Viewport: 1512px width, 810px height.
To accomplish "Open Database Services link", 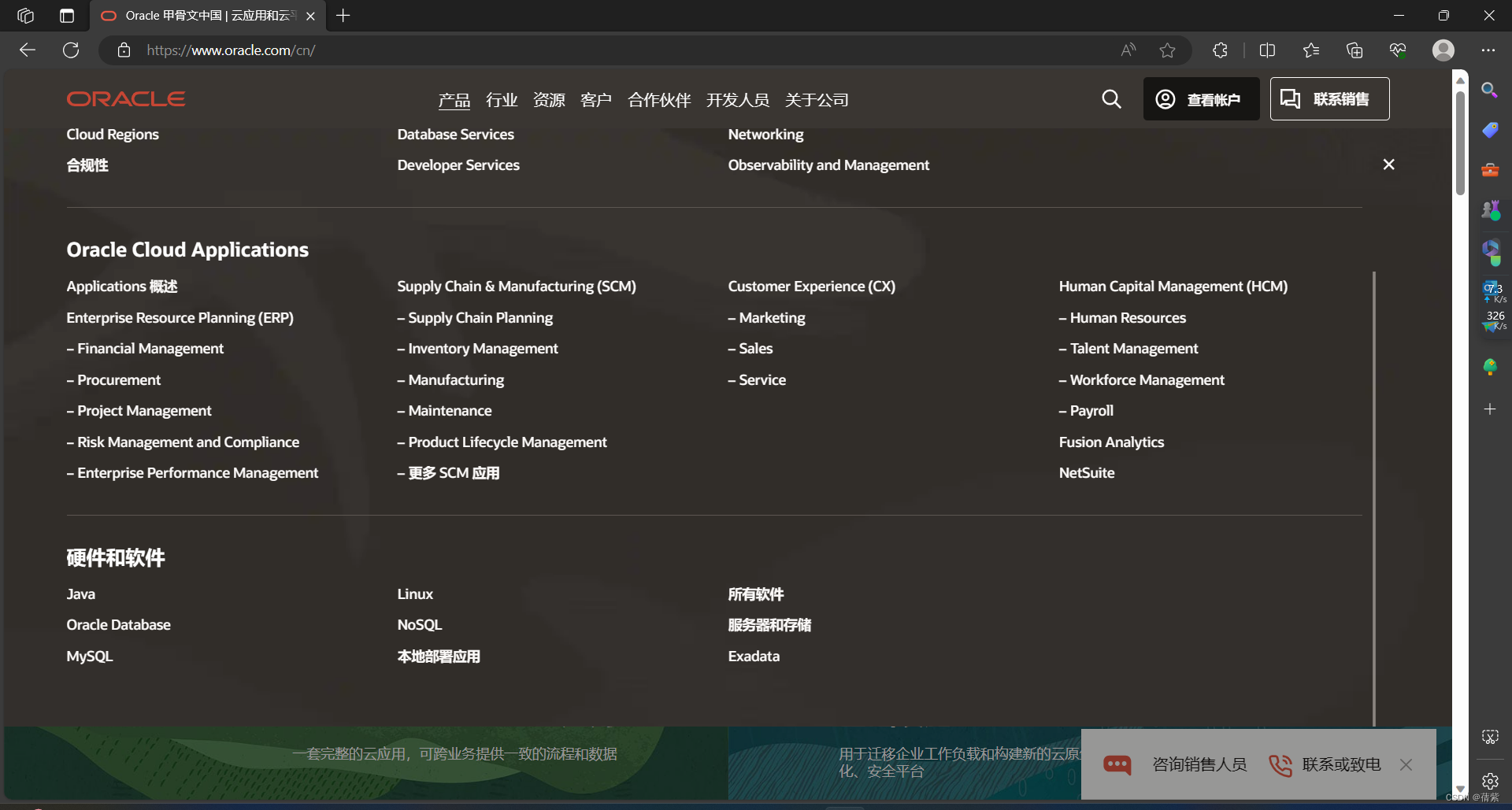I will [455, 135].
